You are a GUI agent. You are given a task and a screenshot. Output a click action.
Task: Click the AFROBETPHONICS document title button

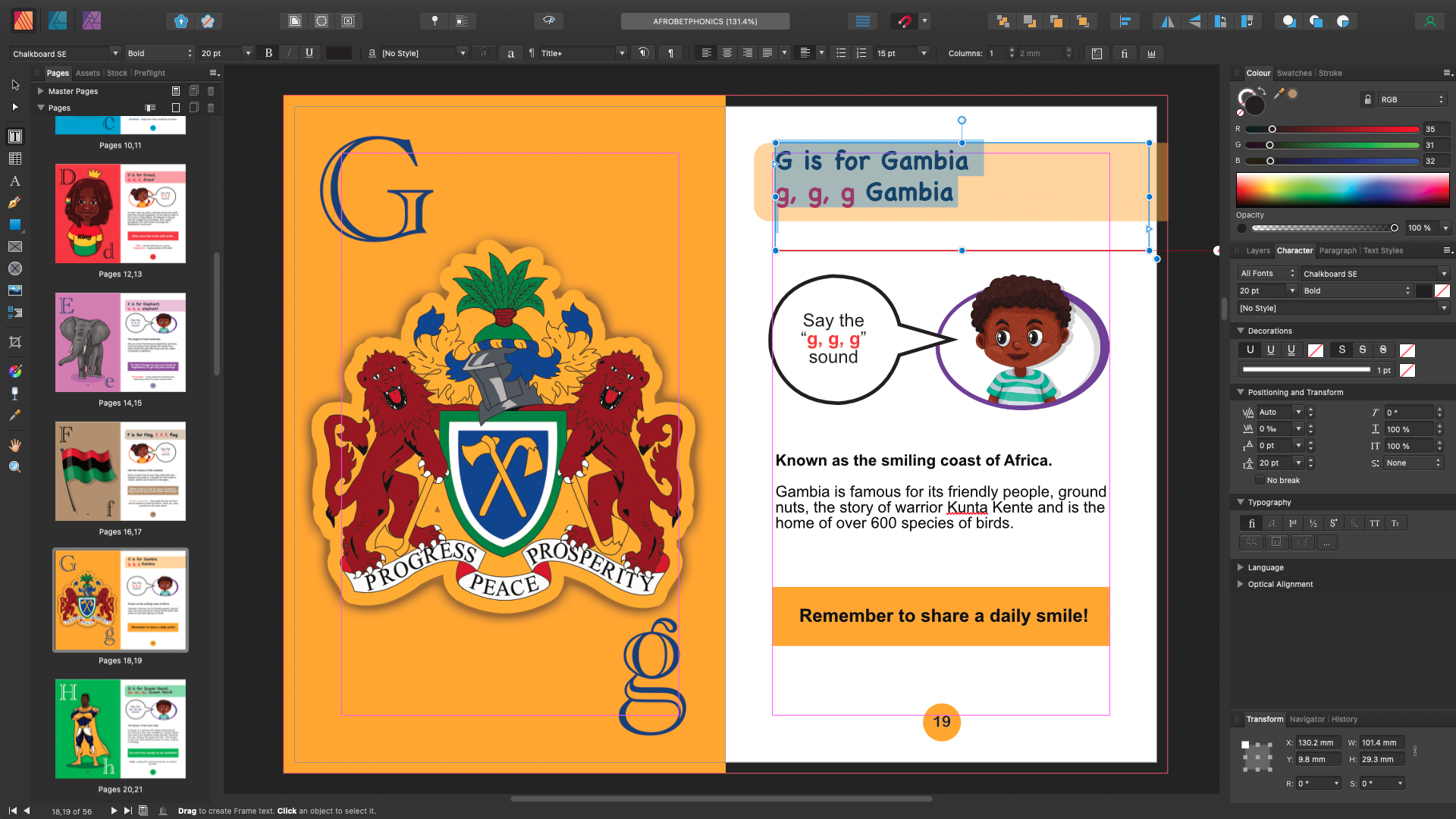(705, 21)
